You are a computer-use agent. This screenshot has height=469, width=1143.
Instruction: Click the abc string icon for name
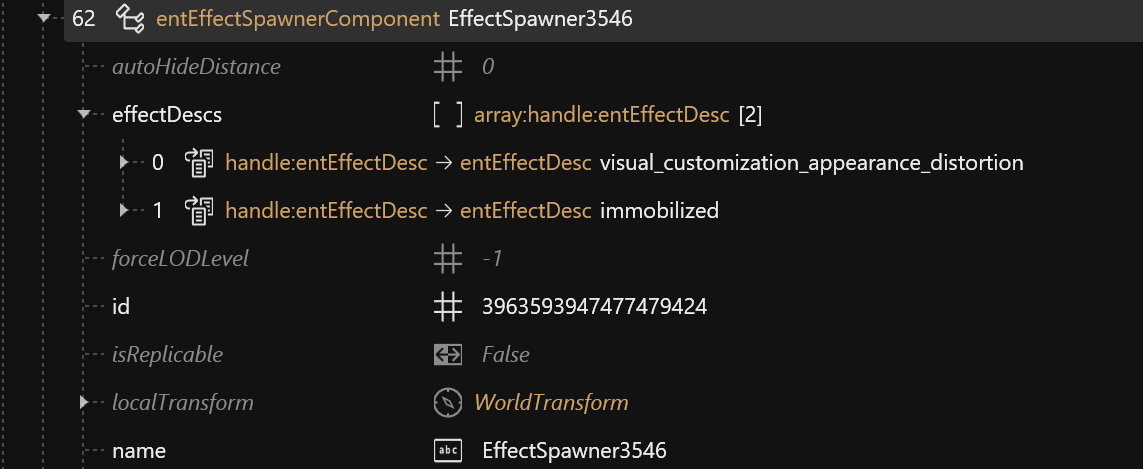tap(447, 451)
